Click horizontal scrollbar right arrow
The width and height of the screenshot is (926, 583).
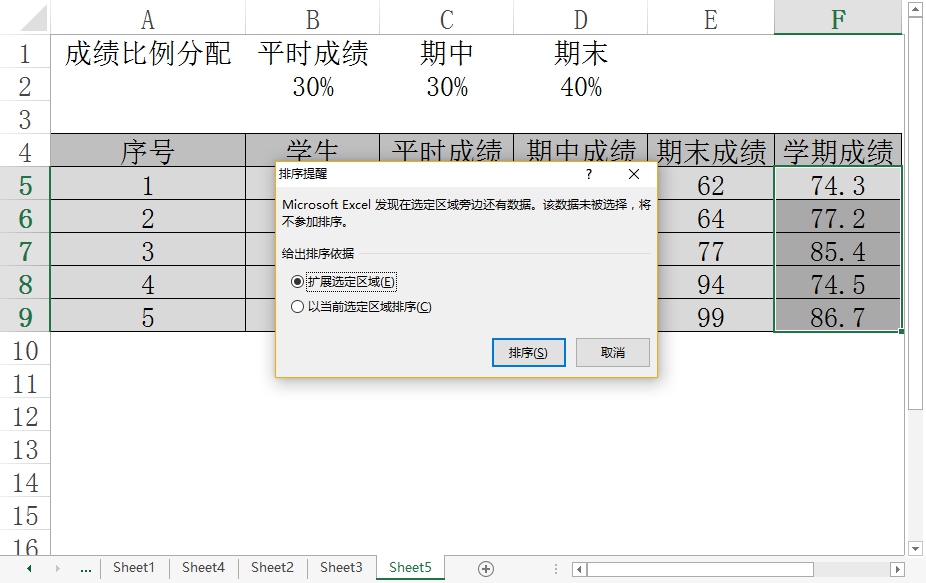coord(897,569)
